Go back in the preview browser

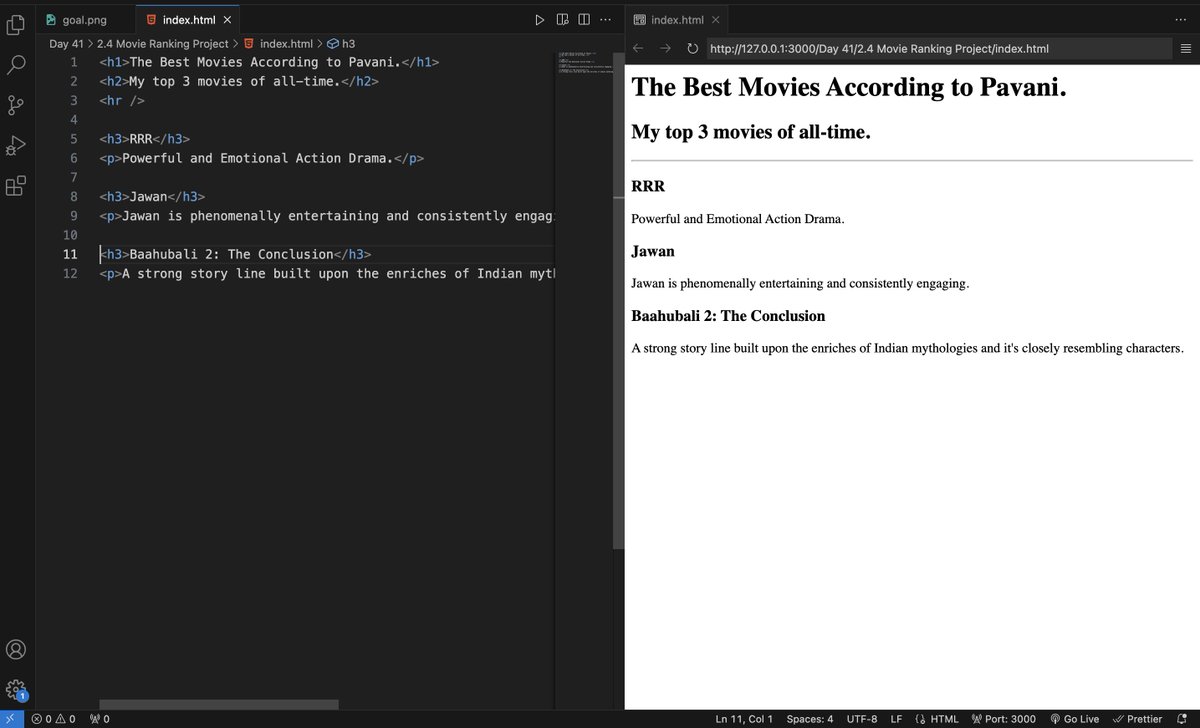639,48
